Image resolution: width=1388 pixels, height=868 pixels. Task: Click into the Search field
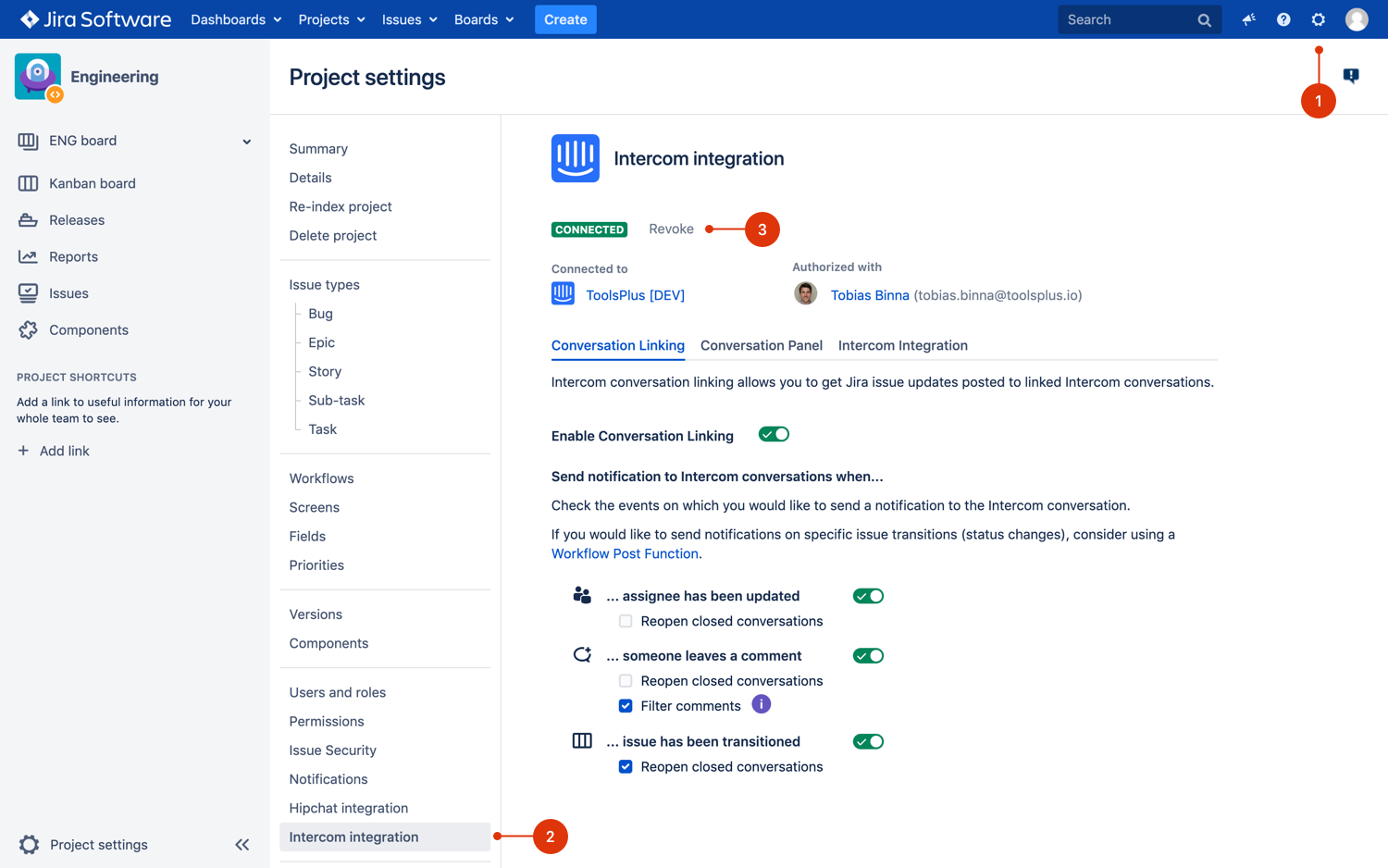1127,19
